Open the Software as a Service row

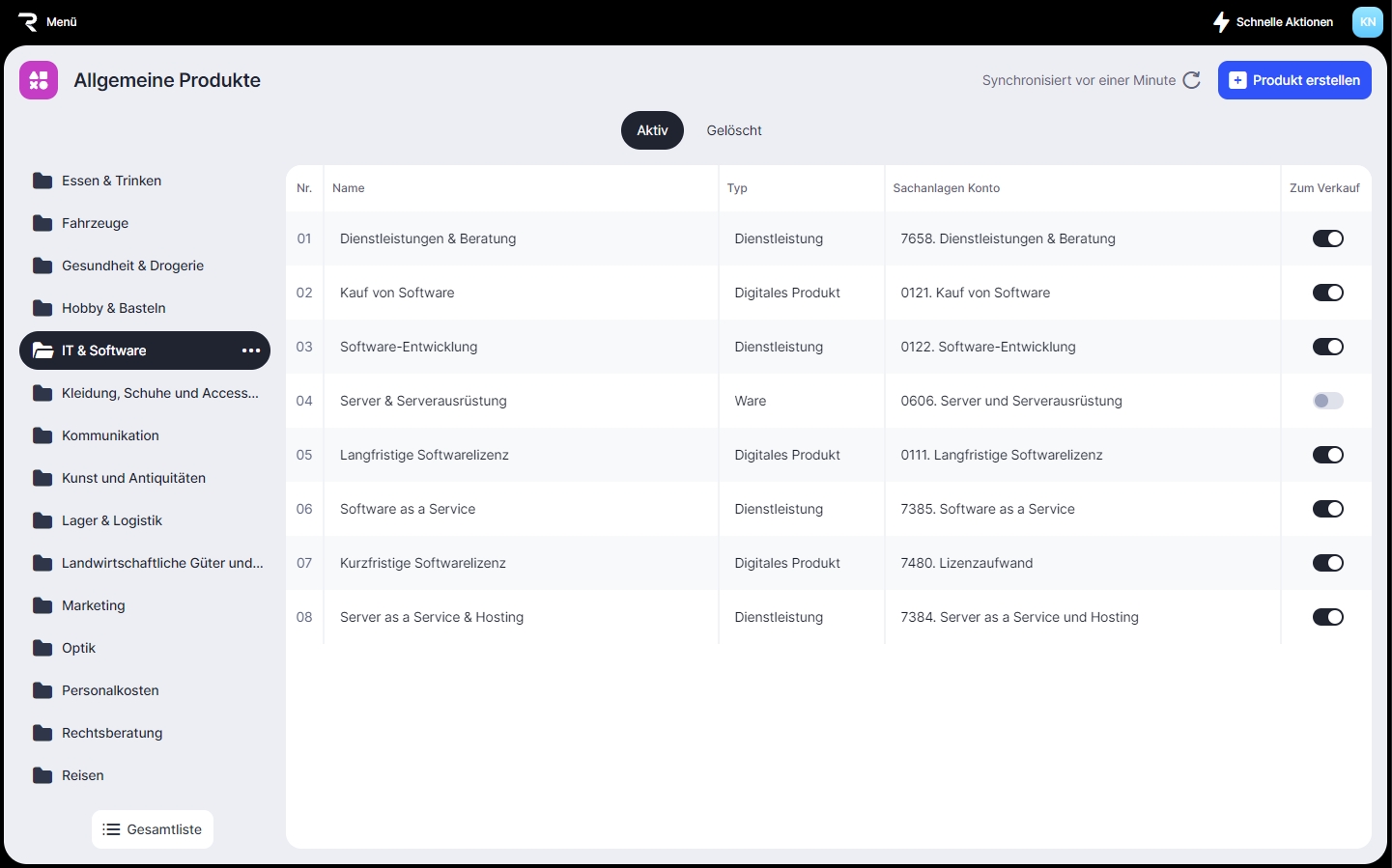[x=408, y=509]
